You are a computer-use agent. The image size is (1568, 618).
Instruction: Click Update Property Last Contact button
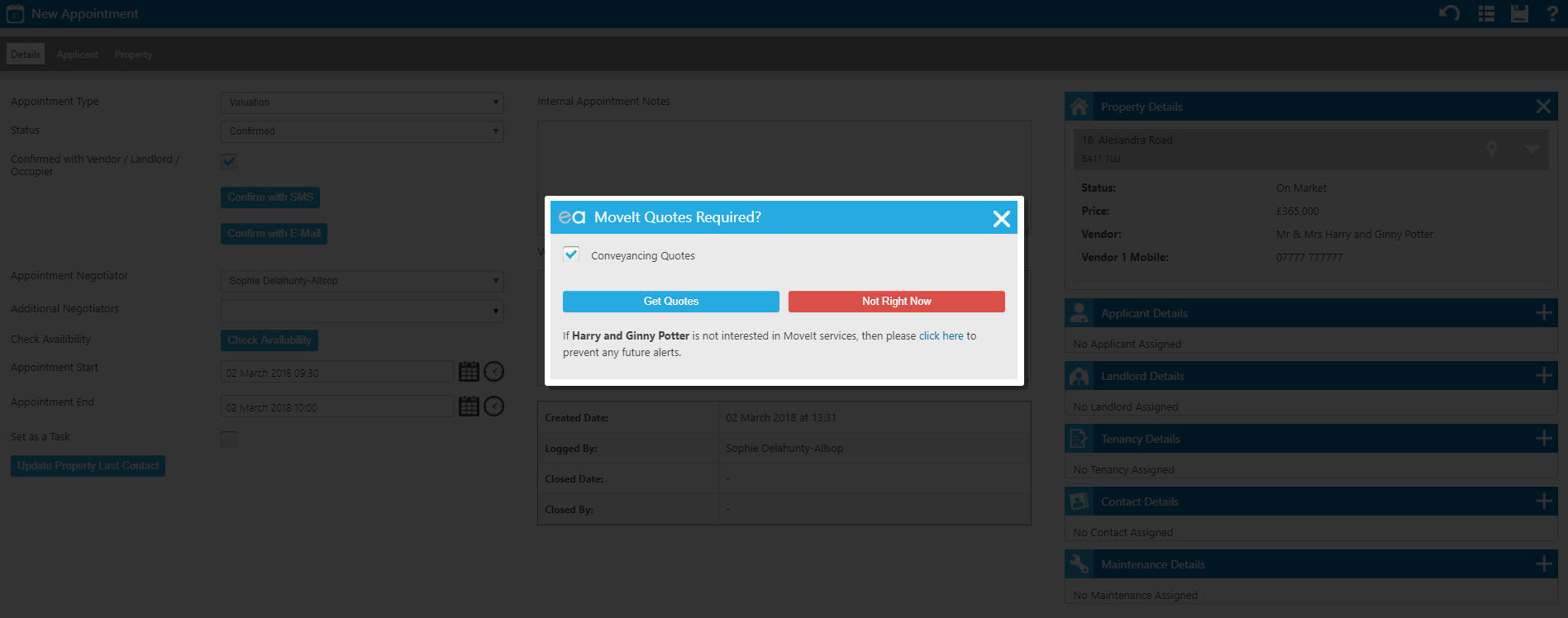(88, 466)
